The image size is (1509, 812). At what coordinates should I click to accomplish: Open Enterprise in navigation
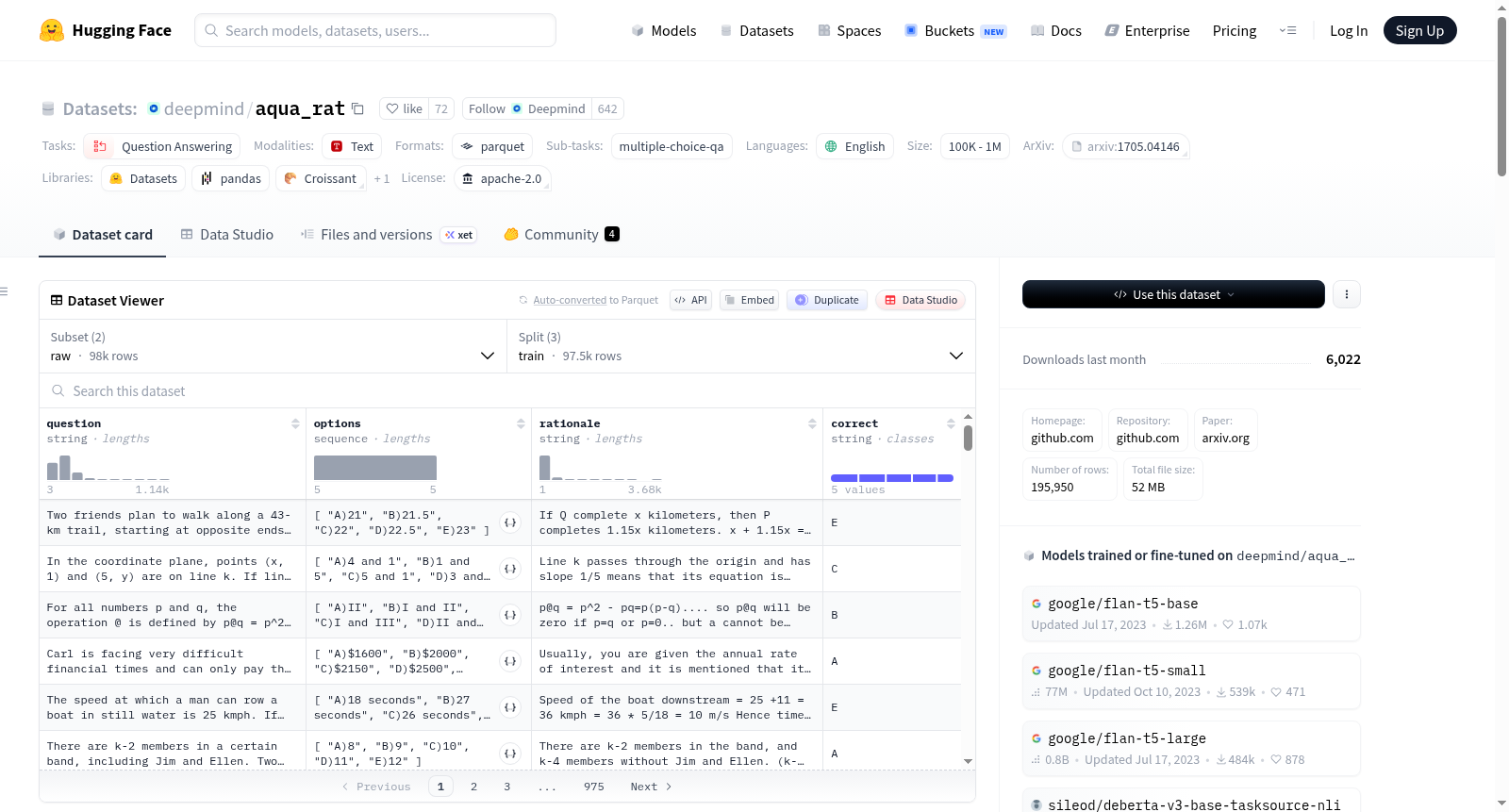pos(1147,31)
